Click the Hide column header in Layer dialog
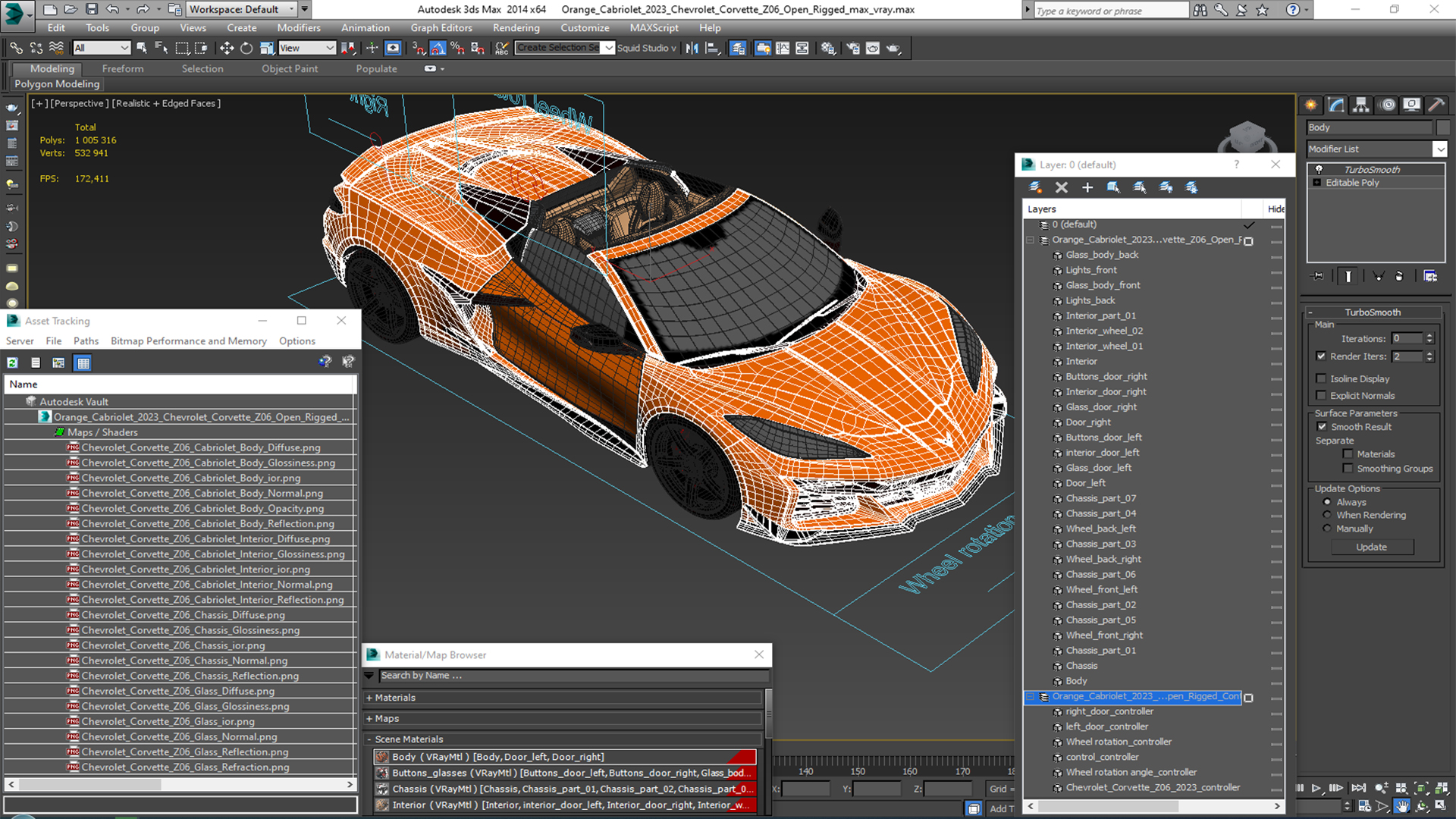Image resolution: width=1456 pixels, height=819 pixels. [1276, 209]
